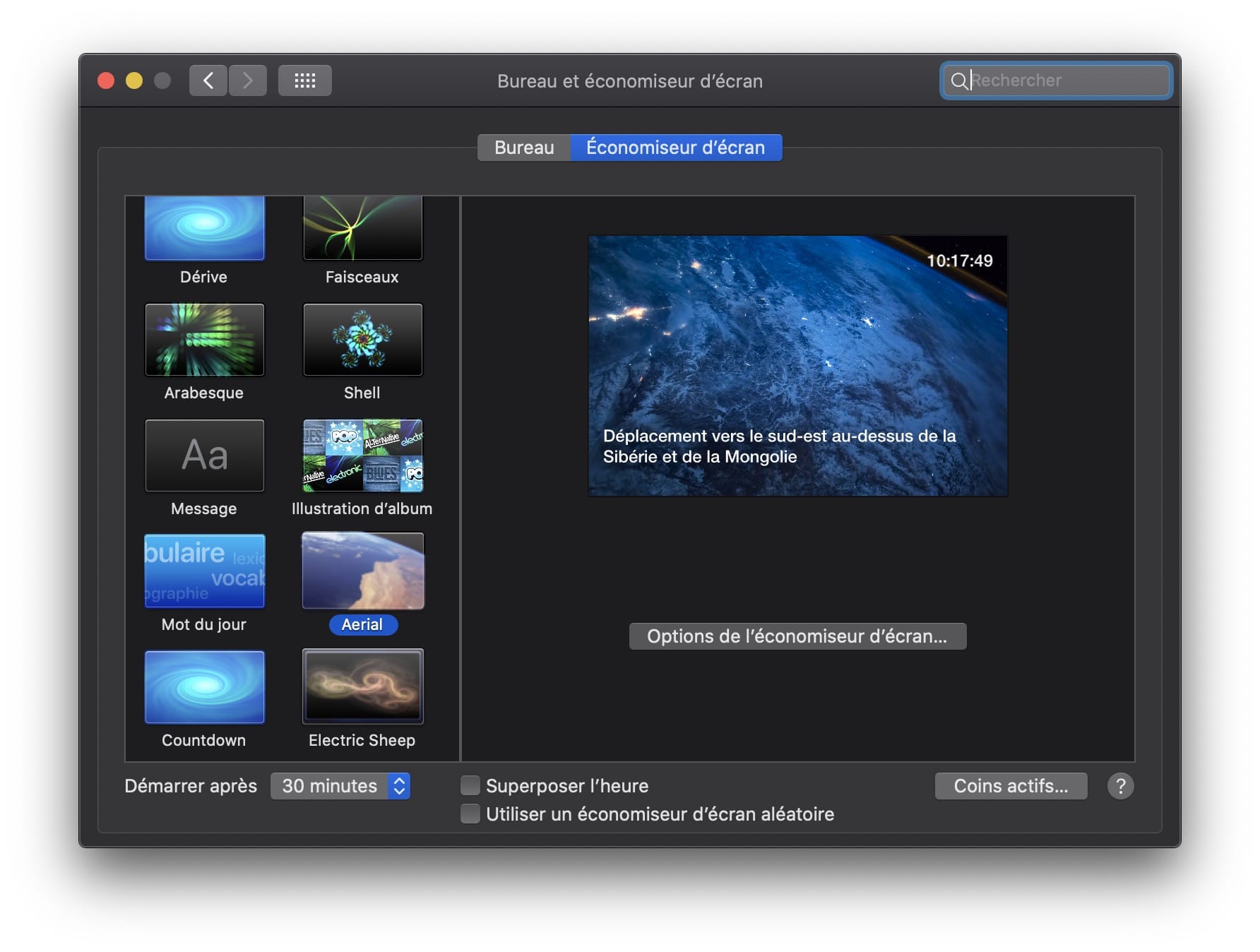Click the Faisceaux label text
Viewport: 1260px width, 952px height.
click(362, 277)
